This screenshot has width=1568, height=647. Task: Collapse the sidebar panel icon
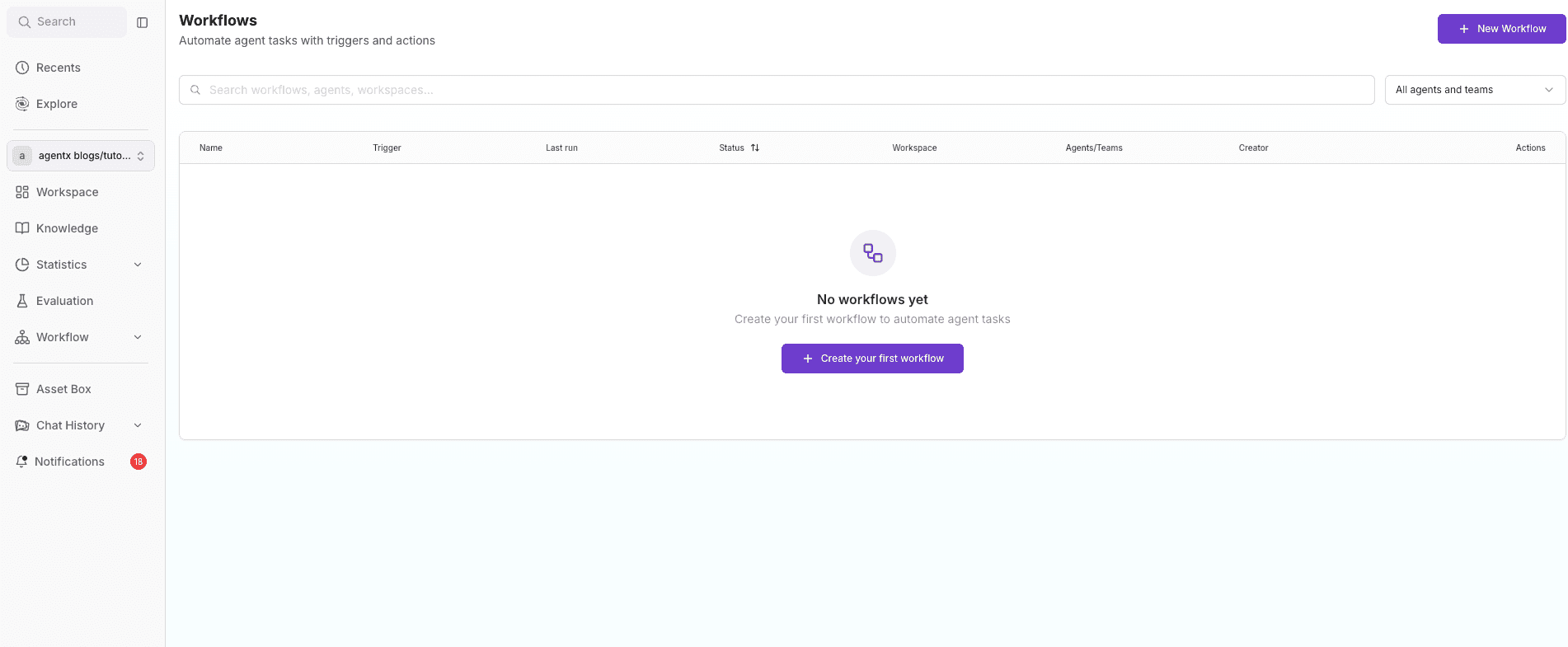tap(142, 22)
